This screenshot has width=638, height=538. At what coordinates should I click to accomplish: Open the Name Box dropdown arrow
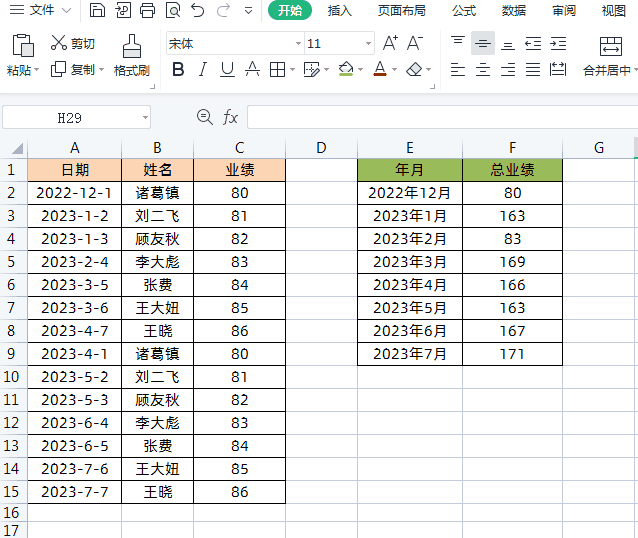(x=145, y=118)
